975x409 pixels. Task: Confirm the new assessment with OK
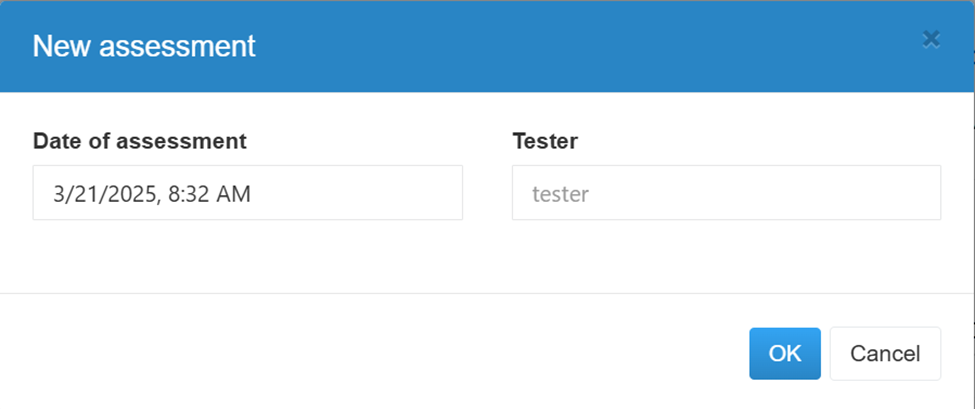click(x=785, y=354)
